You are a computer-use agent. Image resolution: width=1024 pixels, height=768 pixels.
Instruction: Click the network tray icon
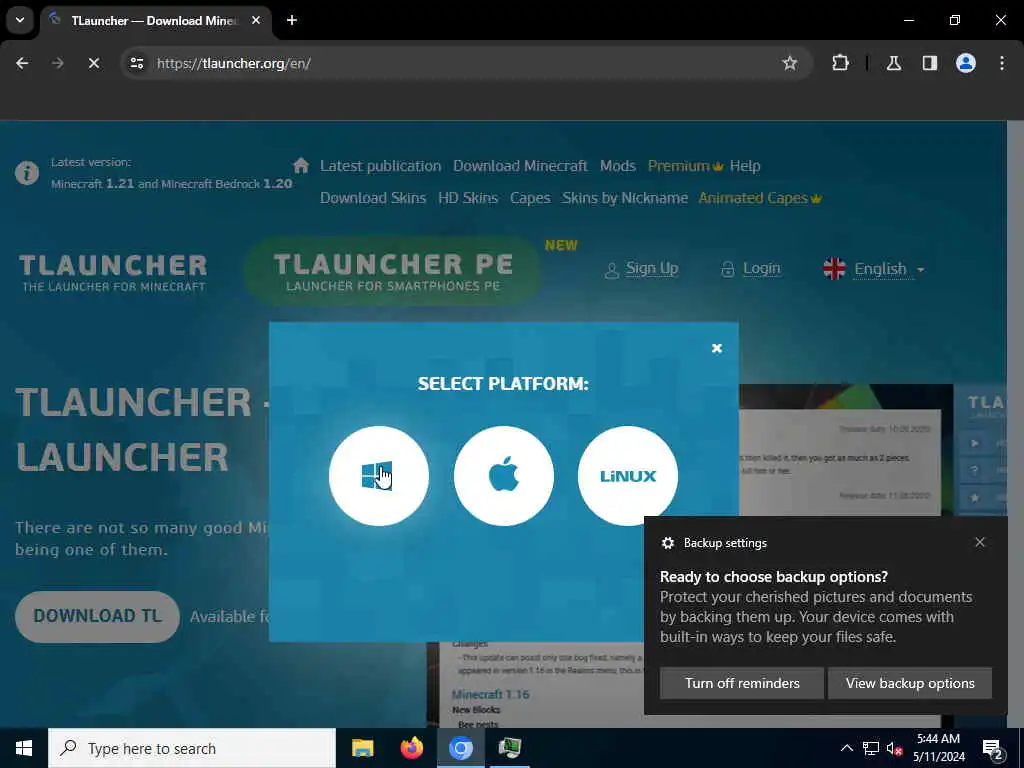point(871,748)
